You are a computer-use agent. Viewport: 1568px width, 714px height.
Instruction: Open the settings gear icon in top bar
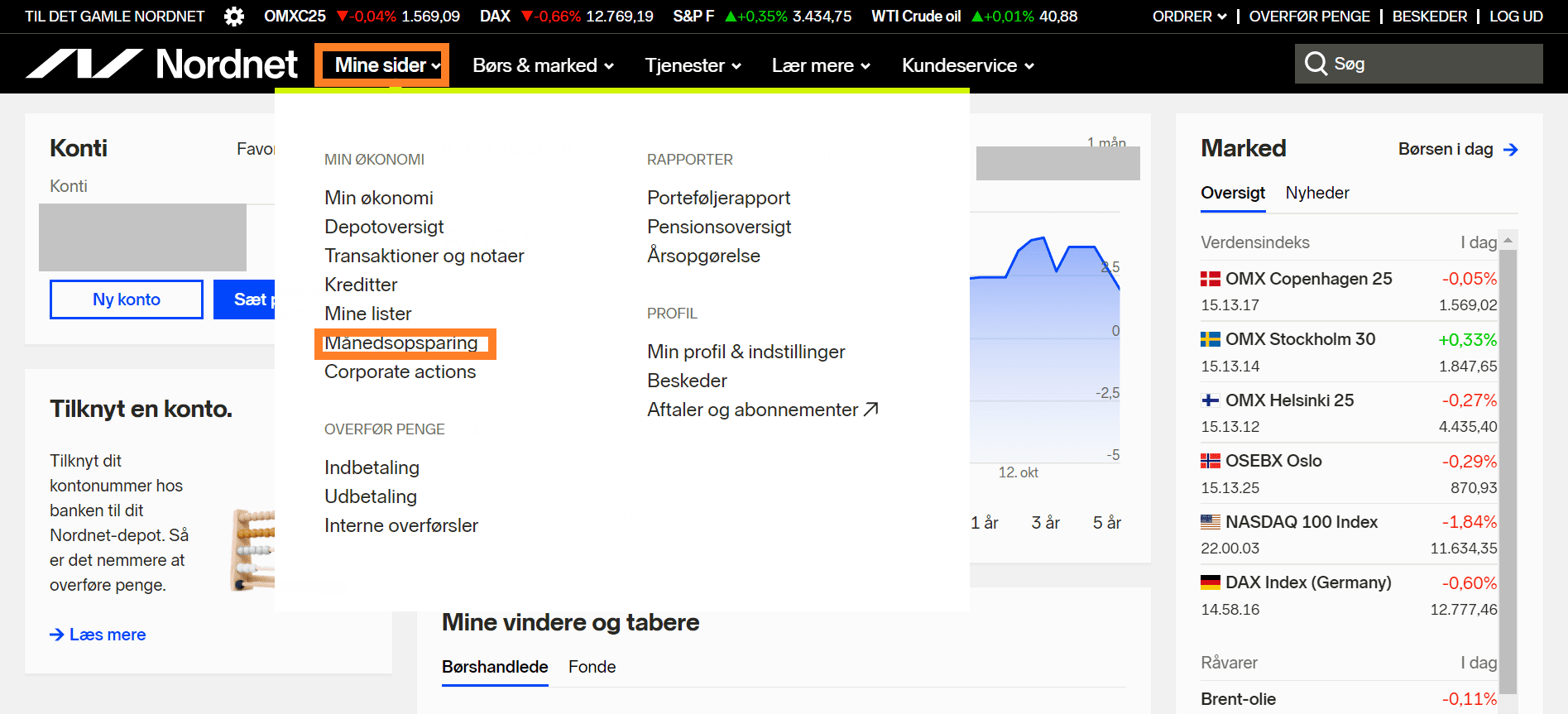[234, 17]
